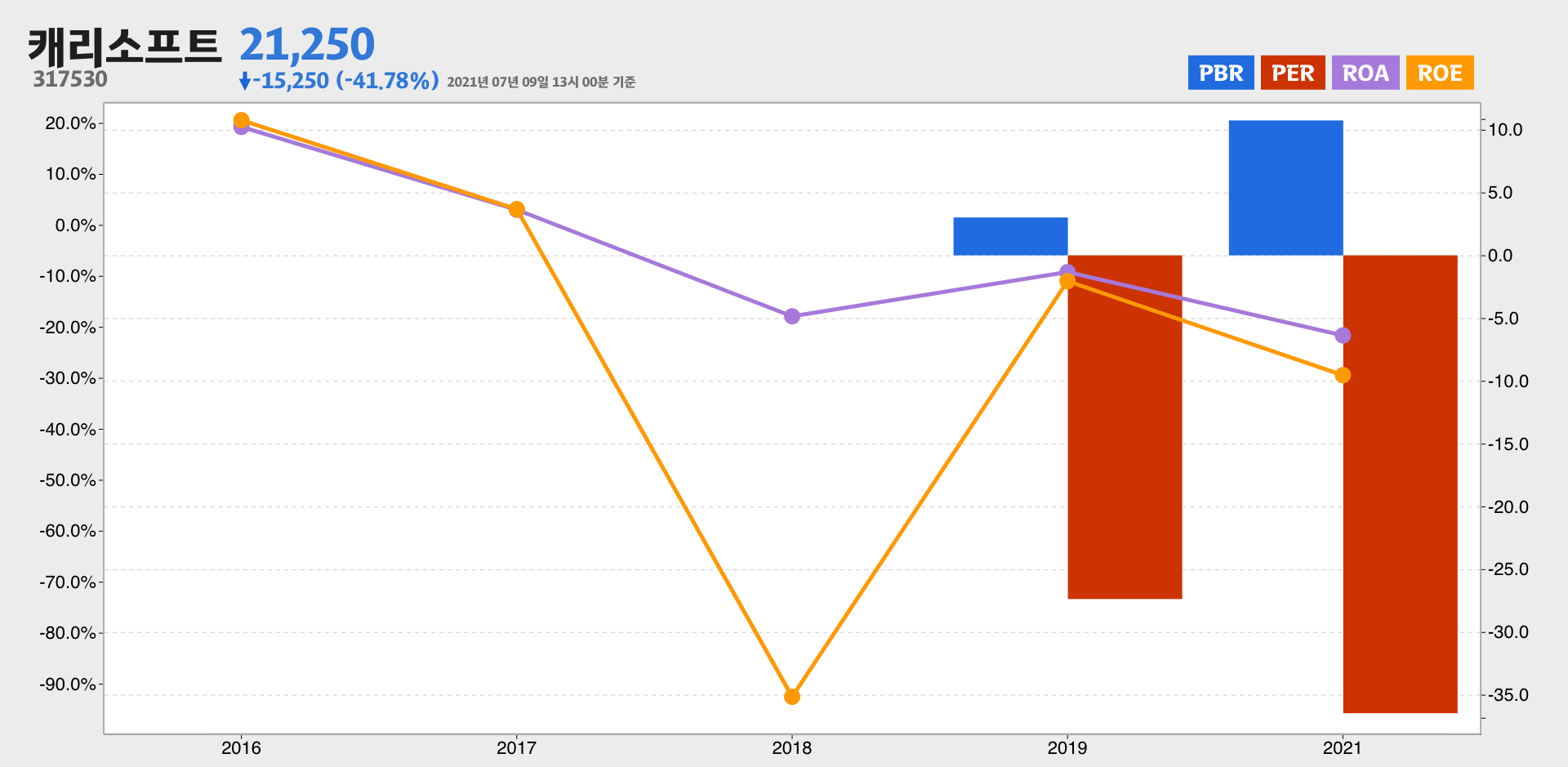This screenshot has height=767, width=1568.
Task: Click the 0.0% left axis label
Action: pyautogui.click(x=75, y=225)
